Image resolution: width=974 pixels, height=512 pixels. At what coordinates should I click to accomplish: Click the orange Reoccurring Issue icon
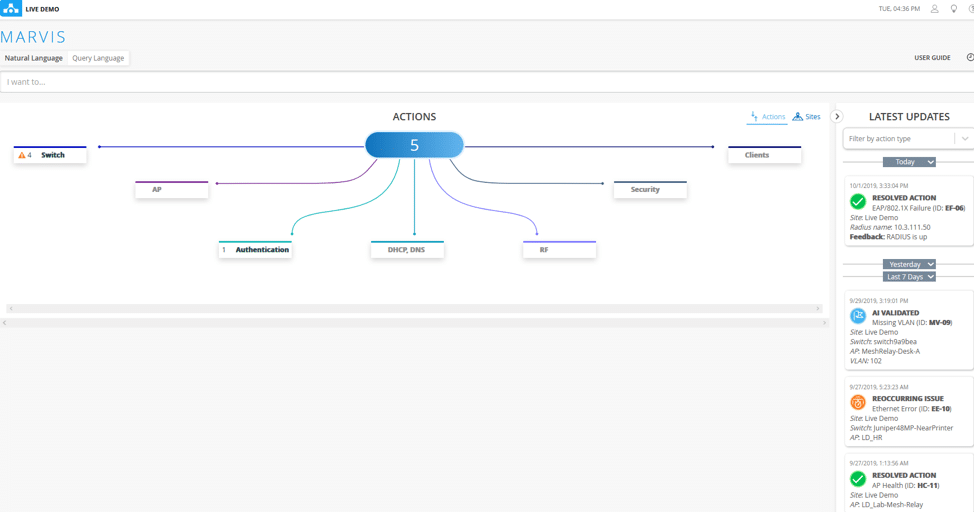pos(857,402)
